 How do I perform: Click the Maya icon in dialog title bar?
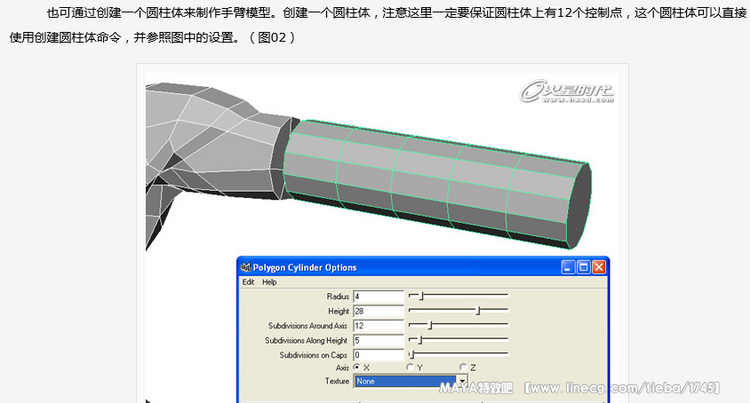245,267
